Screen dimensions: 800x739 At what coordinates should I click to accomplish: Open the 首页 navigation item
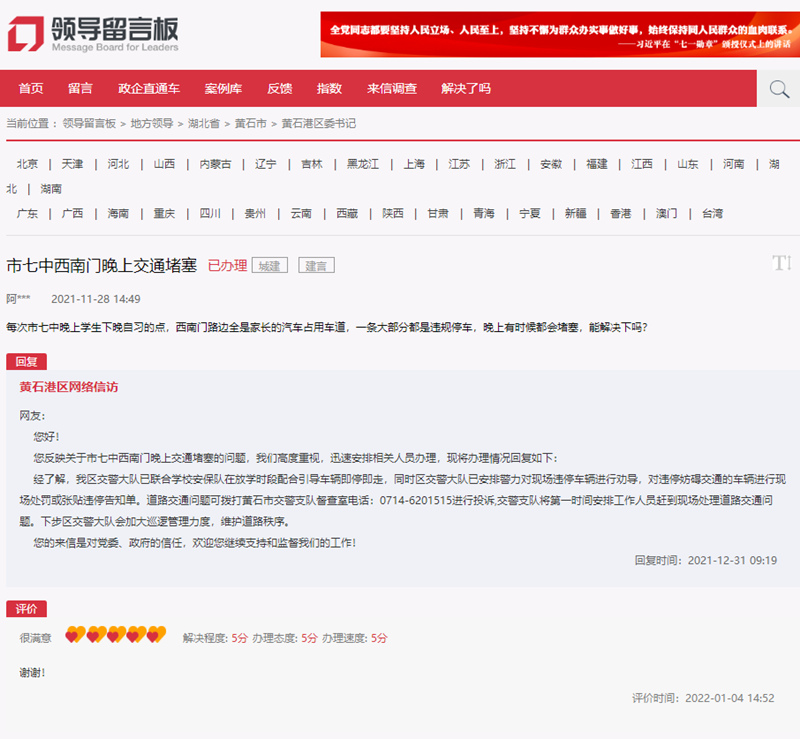(x=31, y=89)
